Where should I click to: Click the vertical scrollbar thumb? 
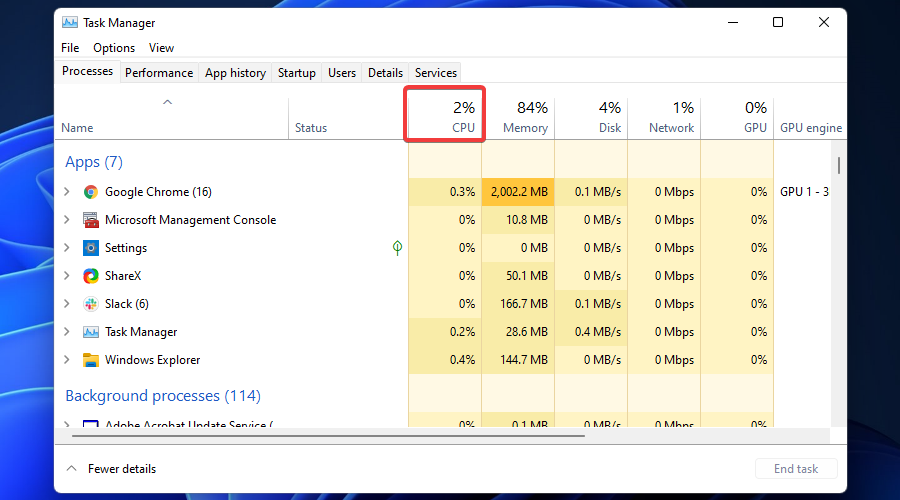pos(839,165)
